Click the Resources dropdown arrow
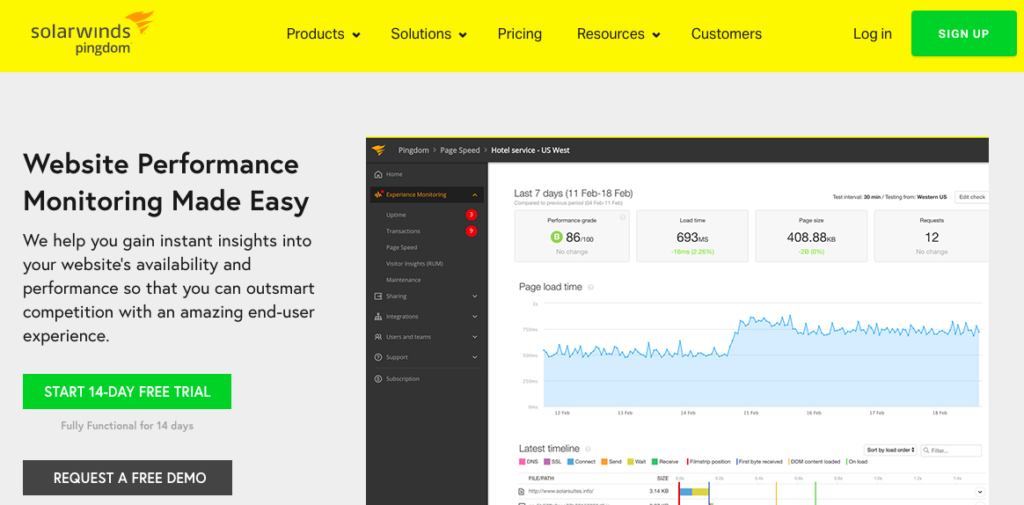 [656, 35]
